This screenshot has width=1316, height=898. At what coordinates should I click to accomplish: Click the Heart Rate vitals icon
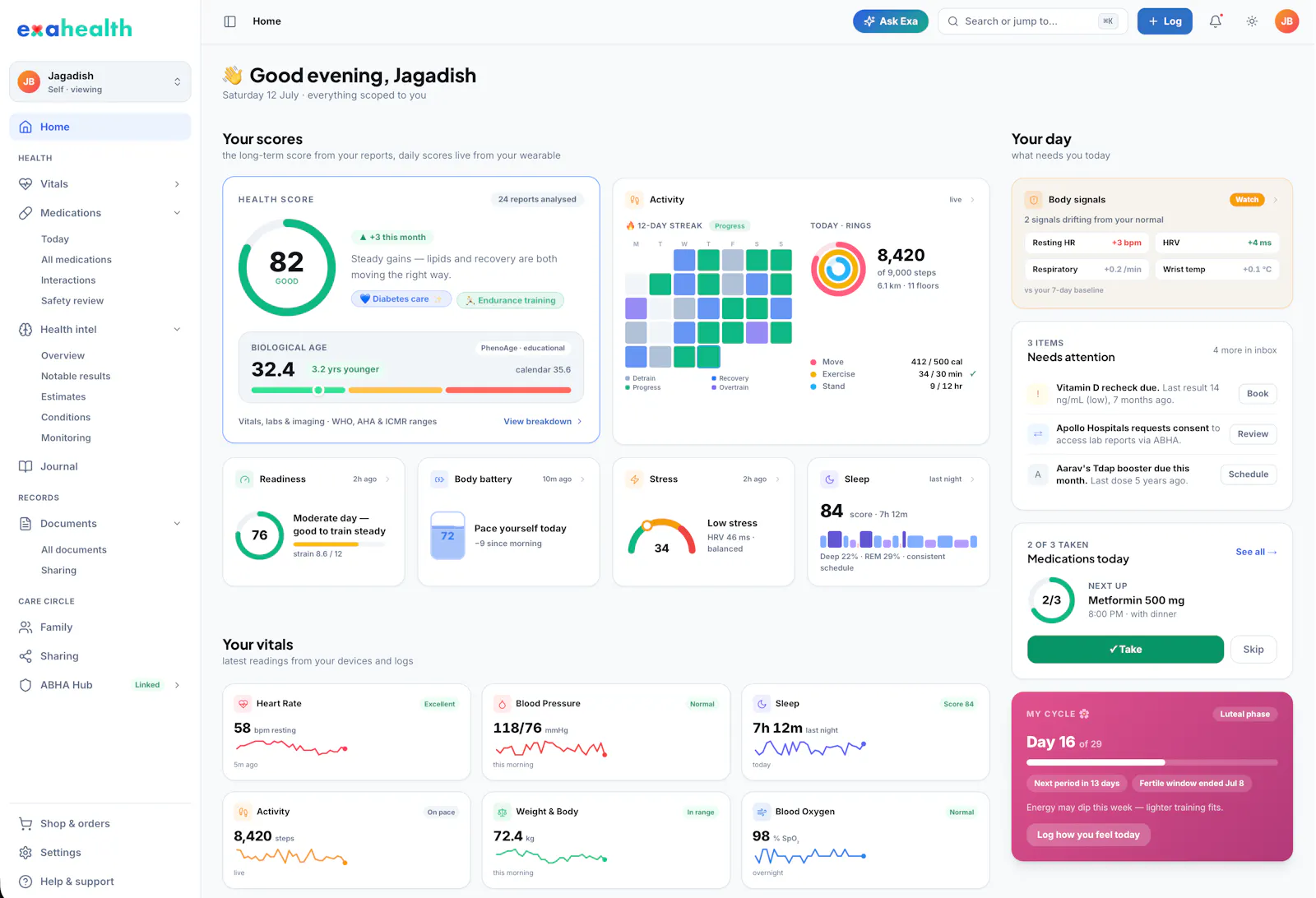[x=243, y=704]
